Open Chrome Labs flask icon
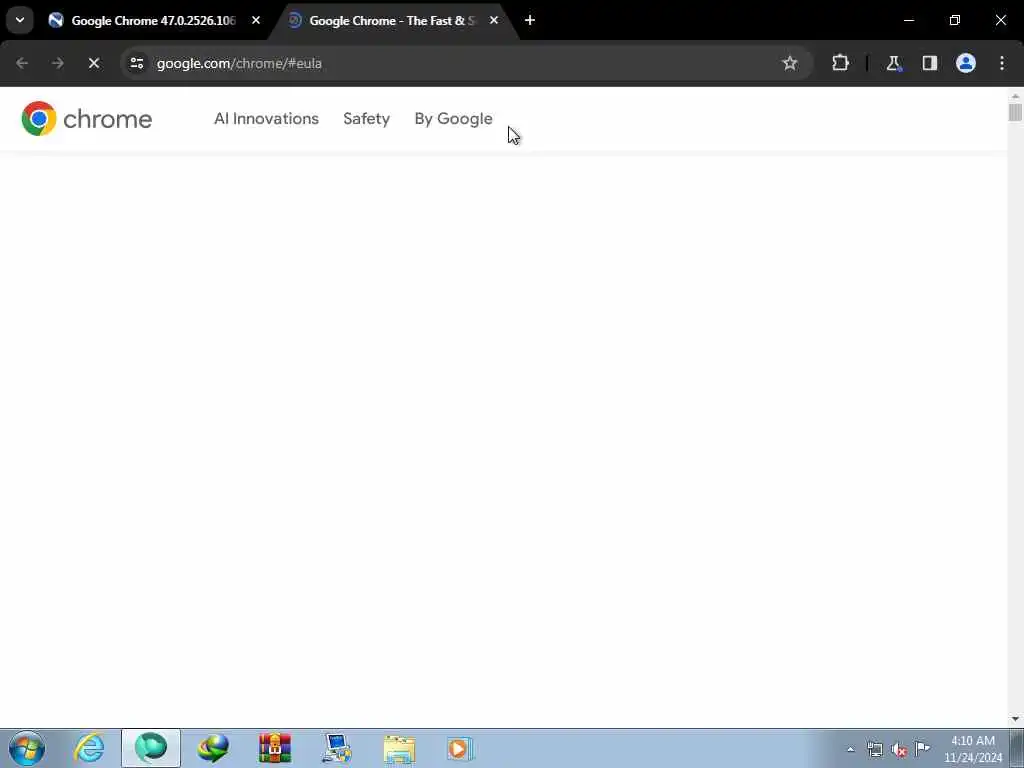Viewport: 1024px width, 768px height. click(x=893, y=63)
